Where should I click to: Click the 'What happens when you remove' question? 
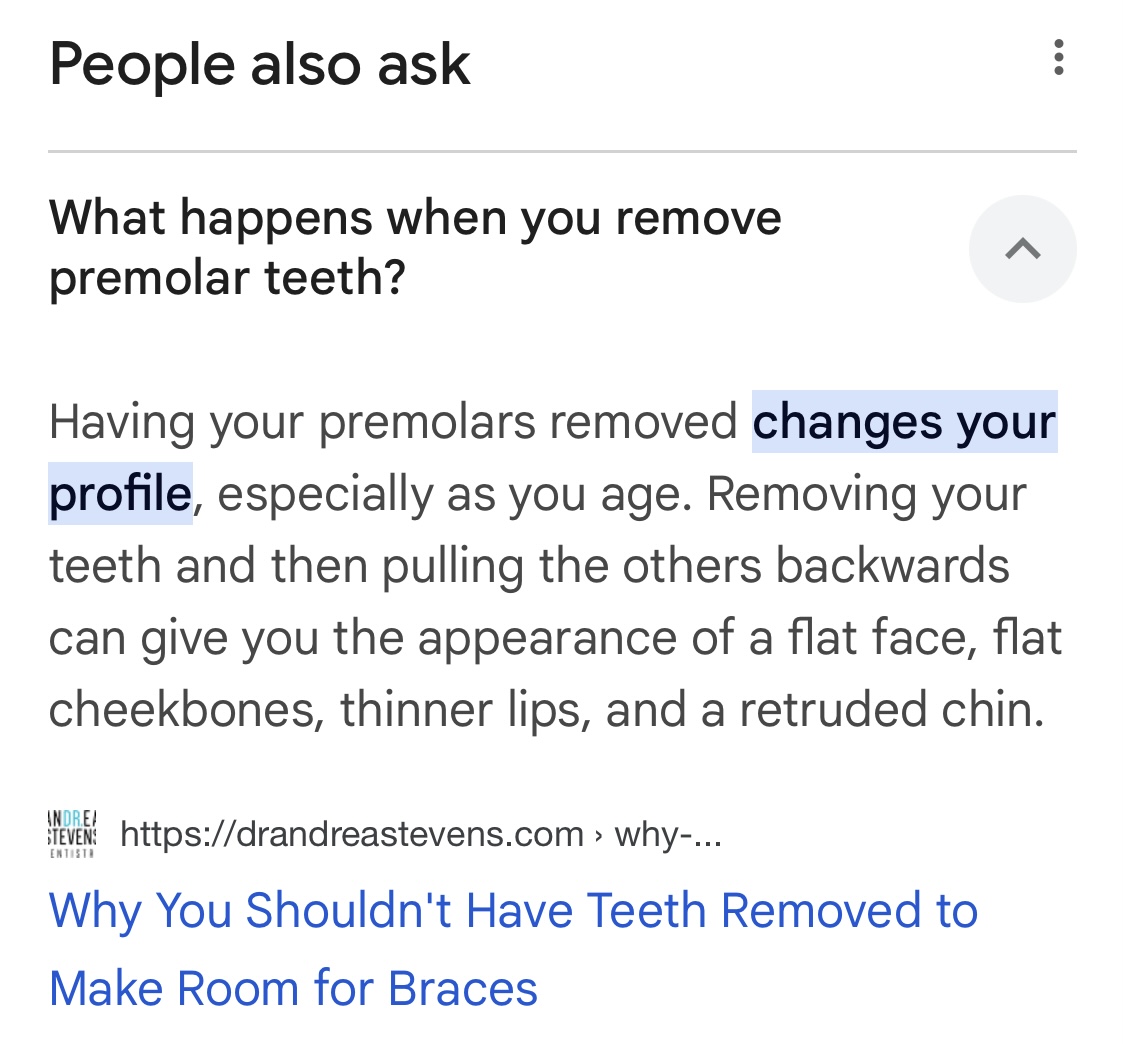point(415,218)
